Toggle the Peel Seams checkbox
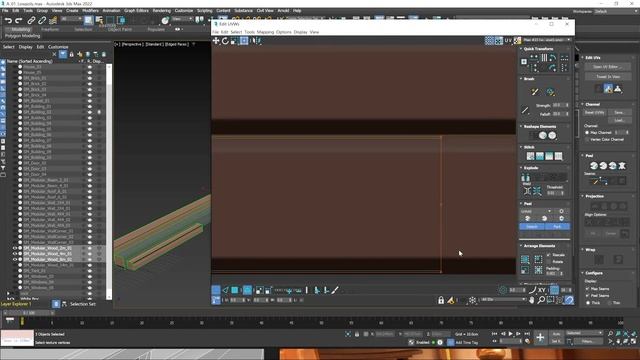The height and width of the screenshot is (360, 640). coord(588,296)
